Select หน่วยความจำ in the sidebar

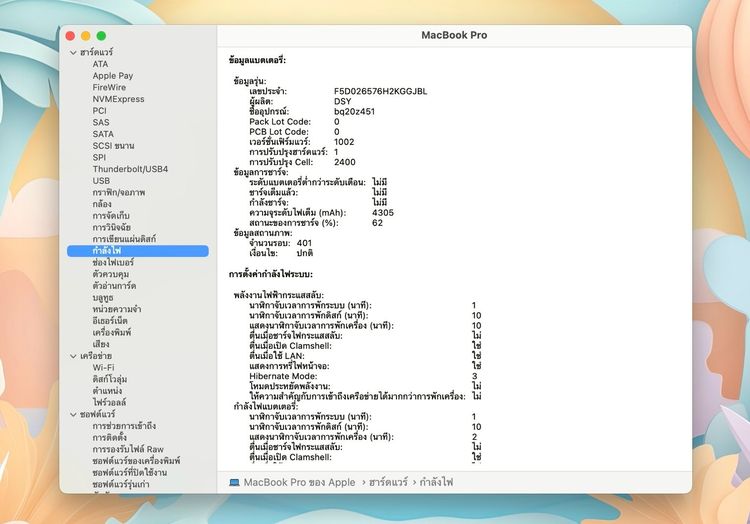[x=117, y=309]
